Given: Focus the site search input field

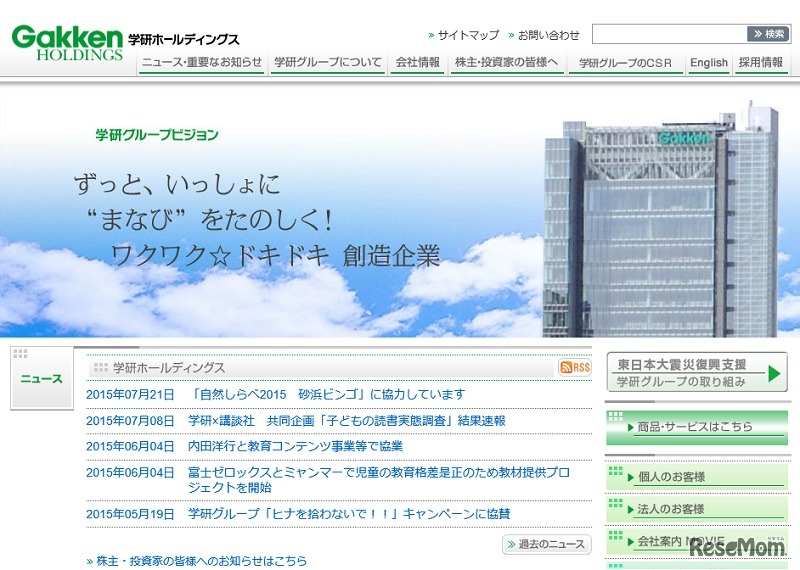Looking at the screenshot, I should [x=669, y=34].
